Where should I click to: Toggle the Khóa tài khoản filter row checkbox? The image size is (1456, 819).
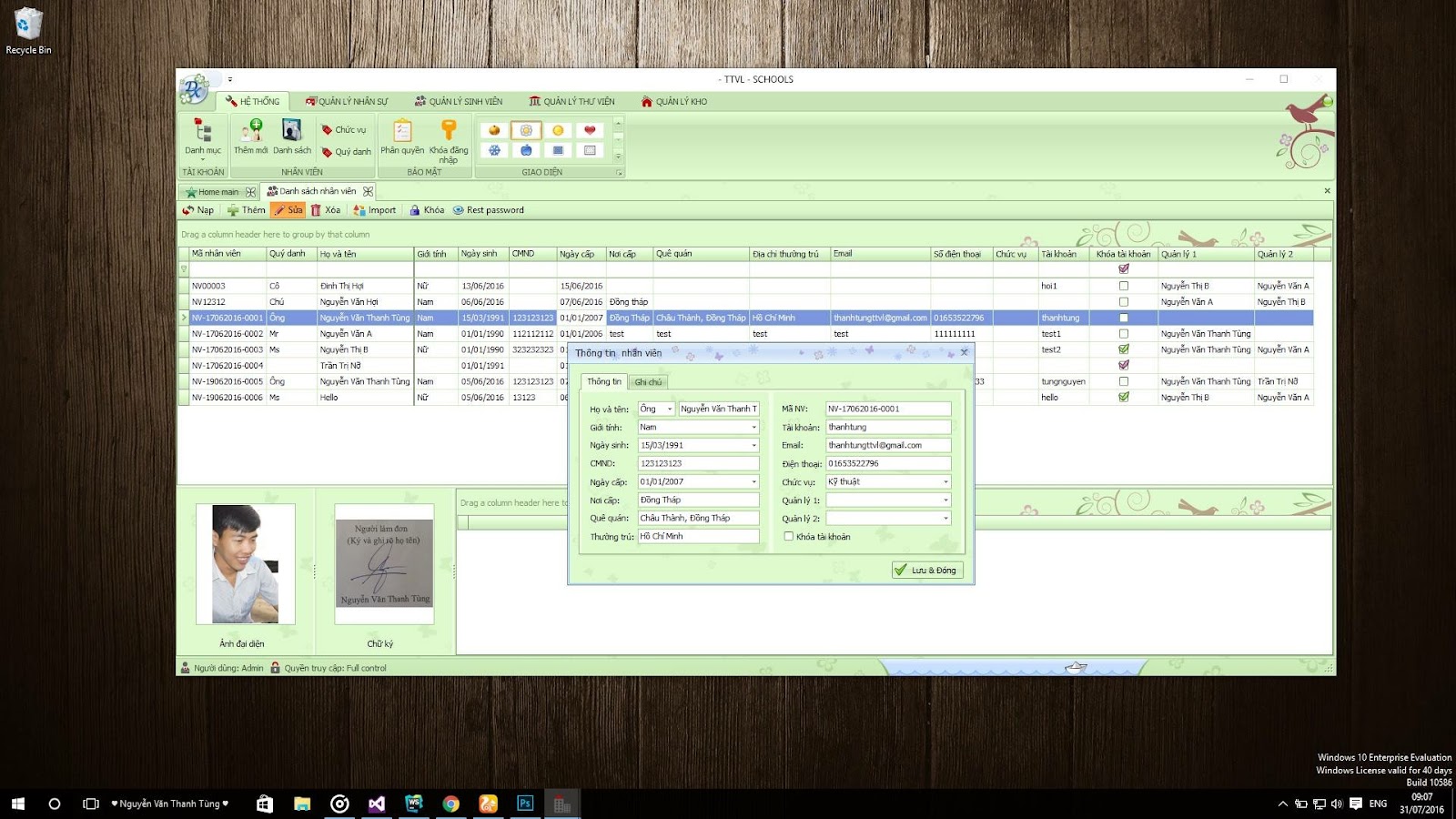(1124, 269)
